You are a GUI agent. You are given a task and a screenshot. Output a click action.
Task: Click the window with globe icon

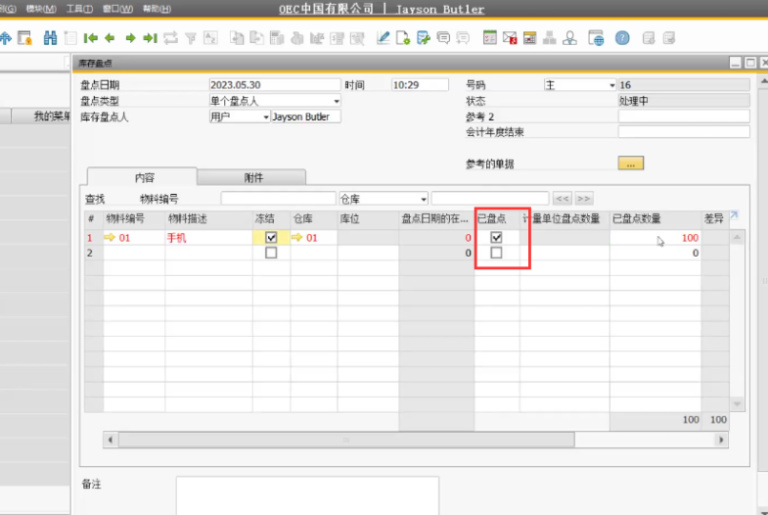click(x=596, y=38)
